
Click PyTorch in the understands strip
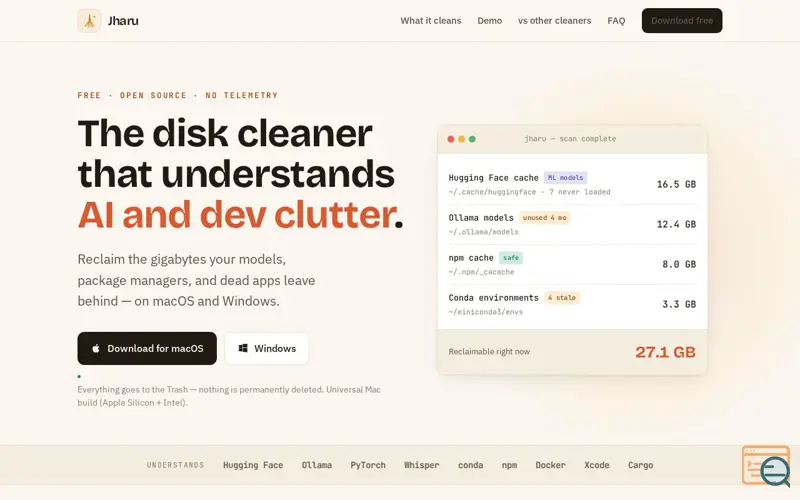[368, 465]
